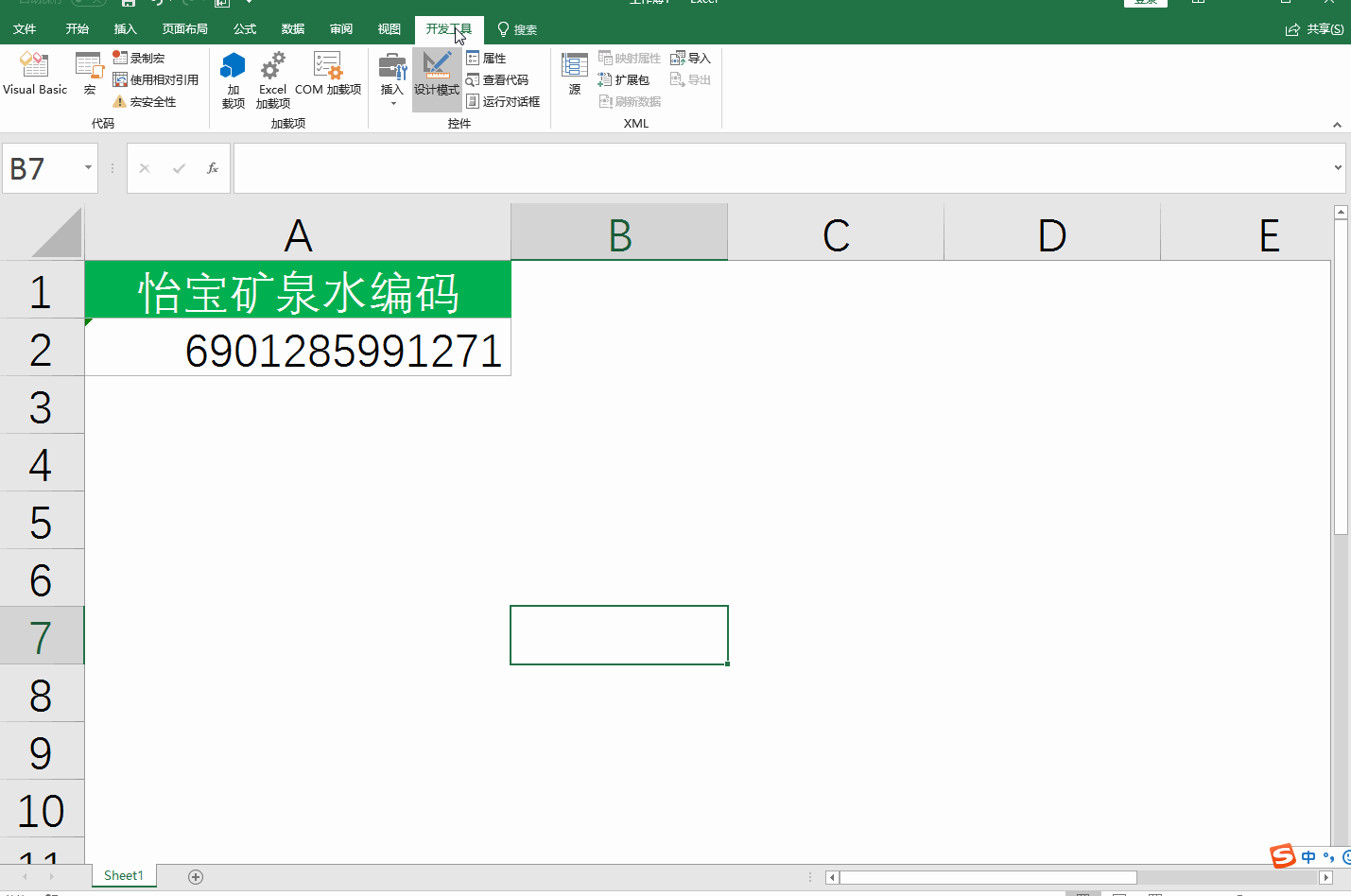Select column C header
Image resolution: width=1351 pixels, height=896 pixels.
[x=836, y=233]
